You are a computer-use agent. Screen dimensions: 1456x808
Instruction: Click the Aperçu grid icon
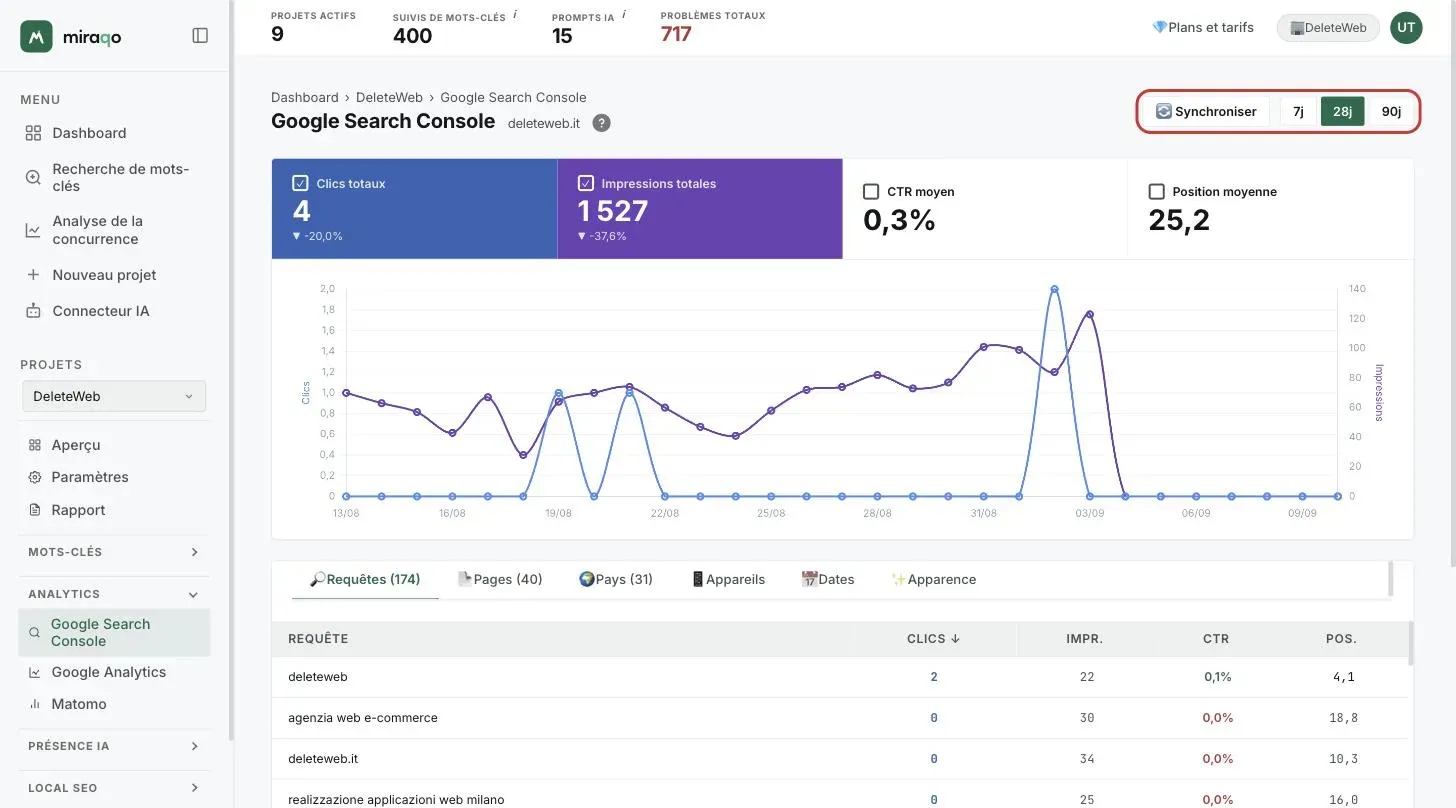pyautogui.click(x=35, y=445)
